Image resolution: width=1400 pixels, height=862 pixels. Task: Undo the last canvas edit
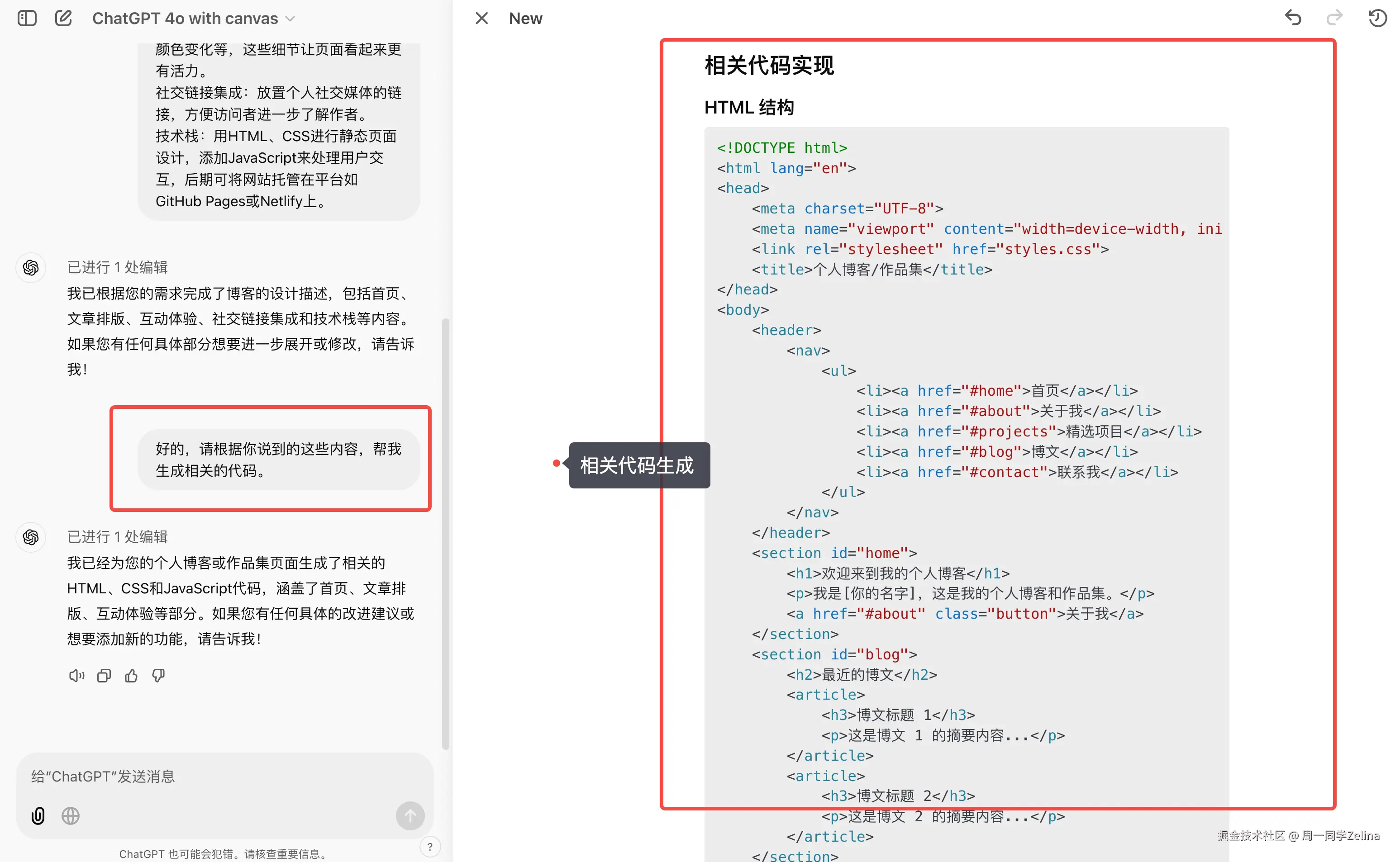[1292, 18]
